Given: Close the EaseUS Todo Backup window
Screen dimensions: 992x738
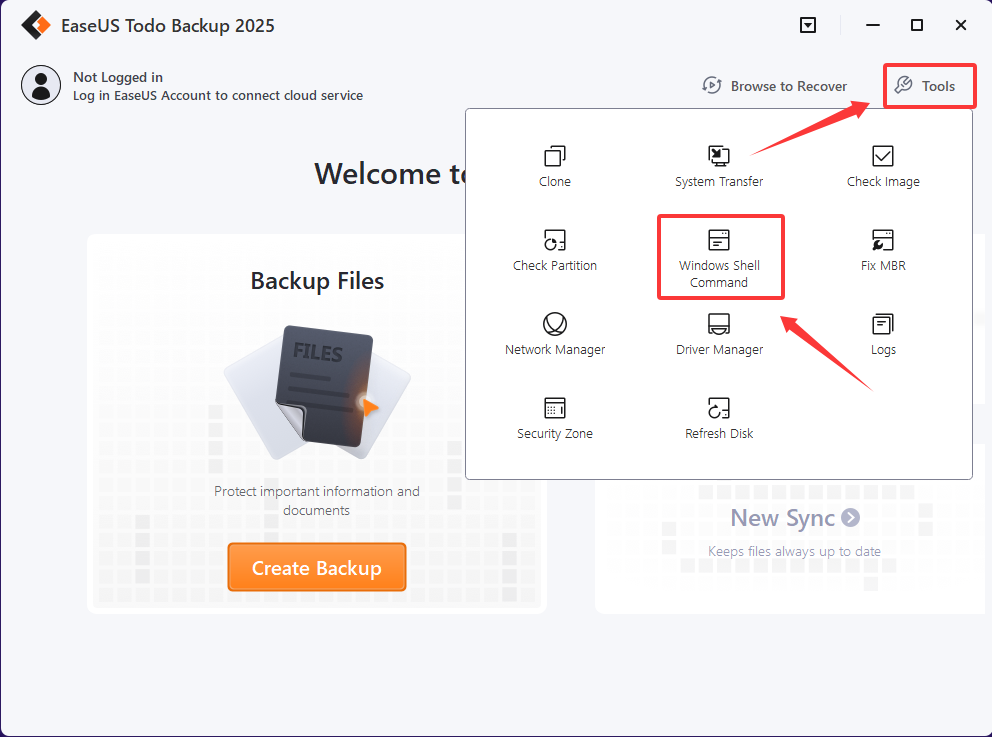Looking at the screenshot, I should click(960, 25).
